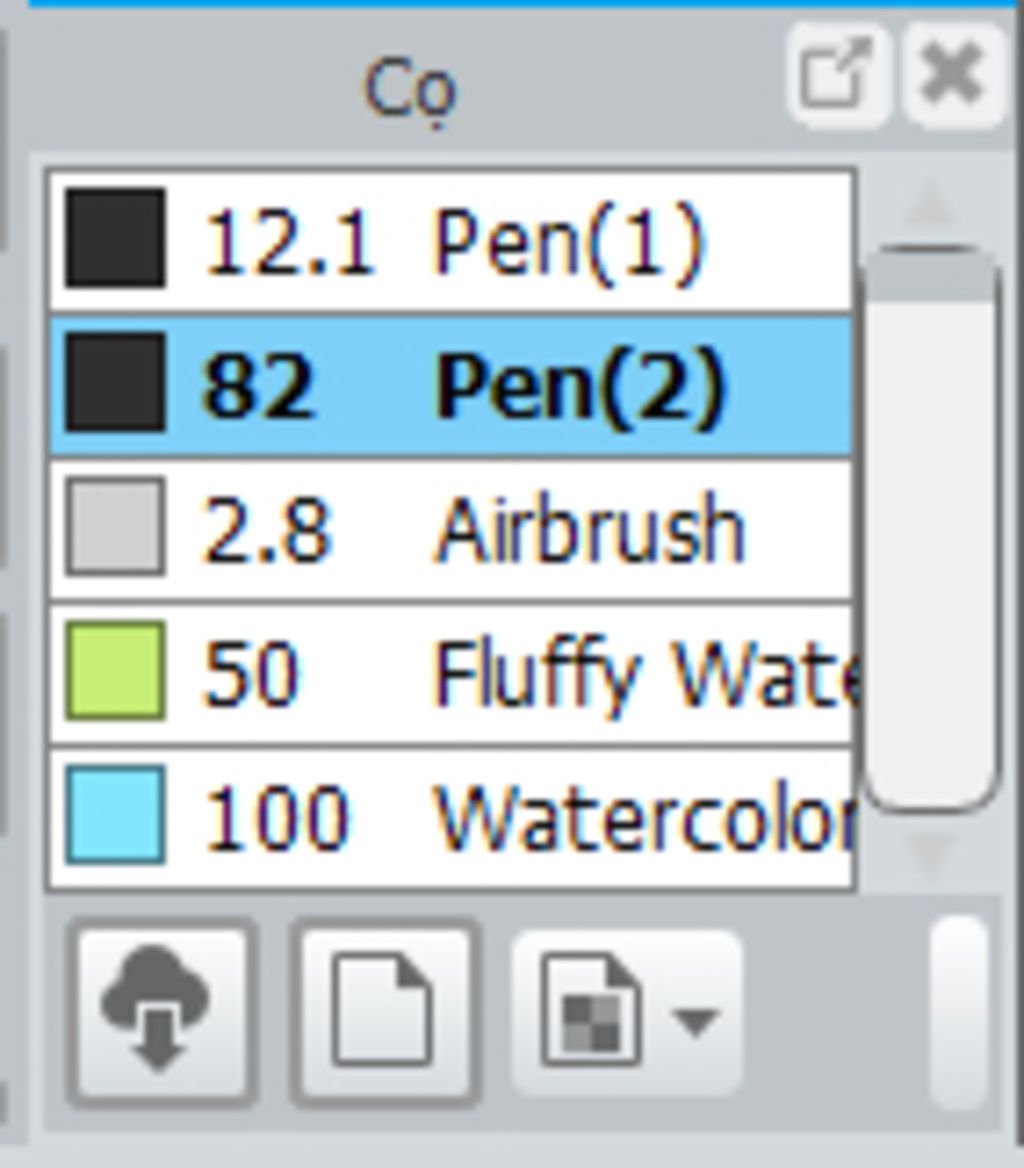Click the panel title text at top
1024x1168 pixels.
[410, 90]
